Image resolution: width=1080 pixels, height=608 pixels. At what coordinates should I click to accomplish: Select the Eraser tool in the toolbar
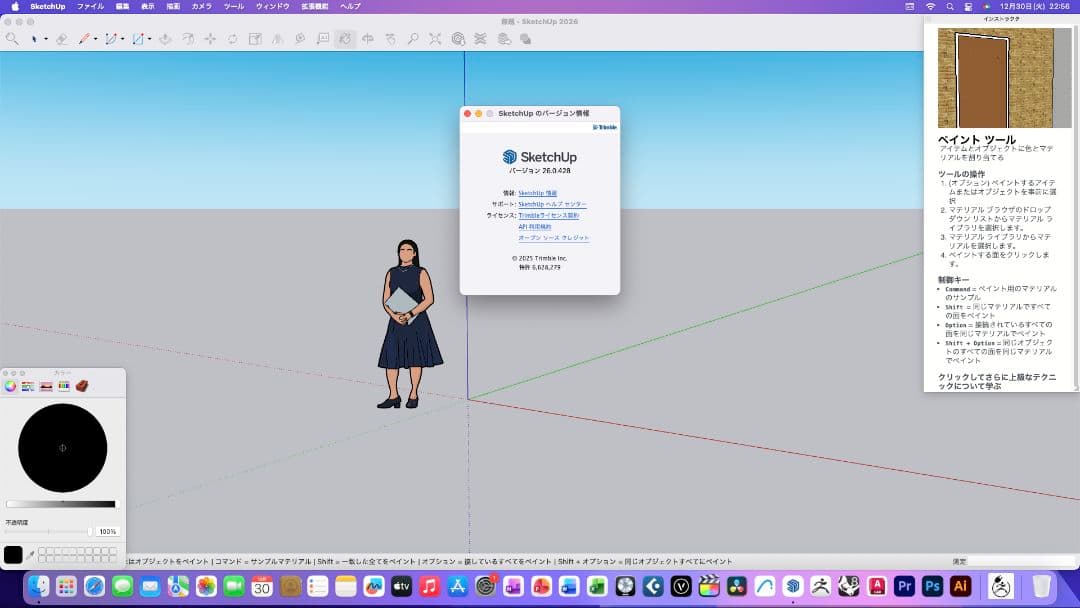pyautogui.click(x=61, y=40)
